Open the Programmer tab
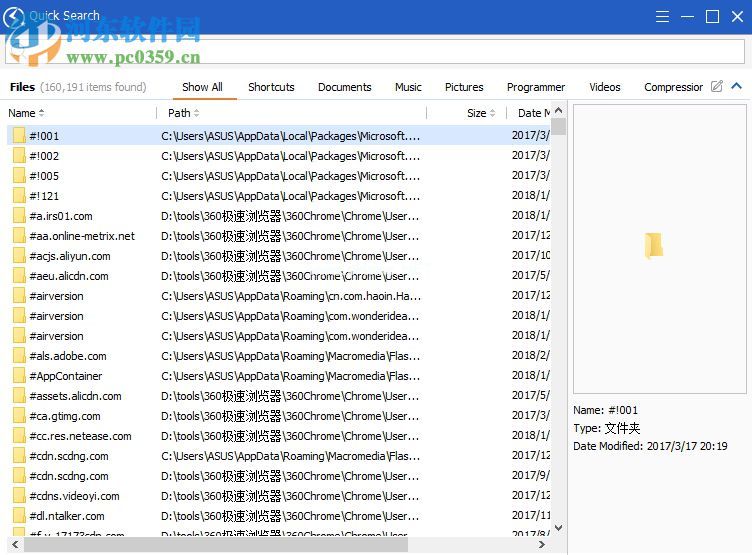This screenshot has width=752, height=555. tap(536, 87)
